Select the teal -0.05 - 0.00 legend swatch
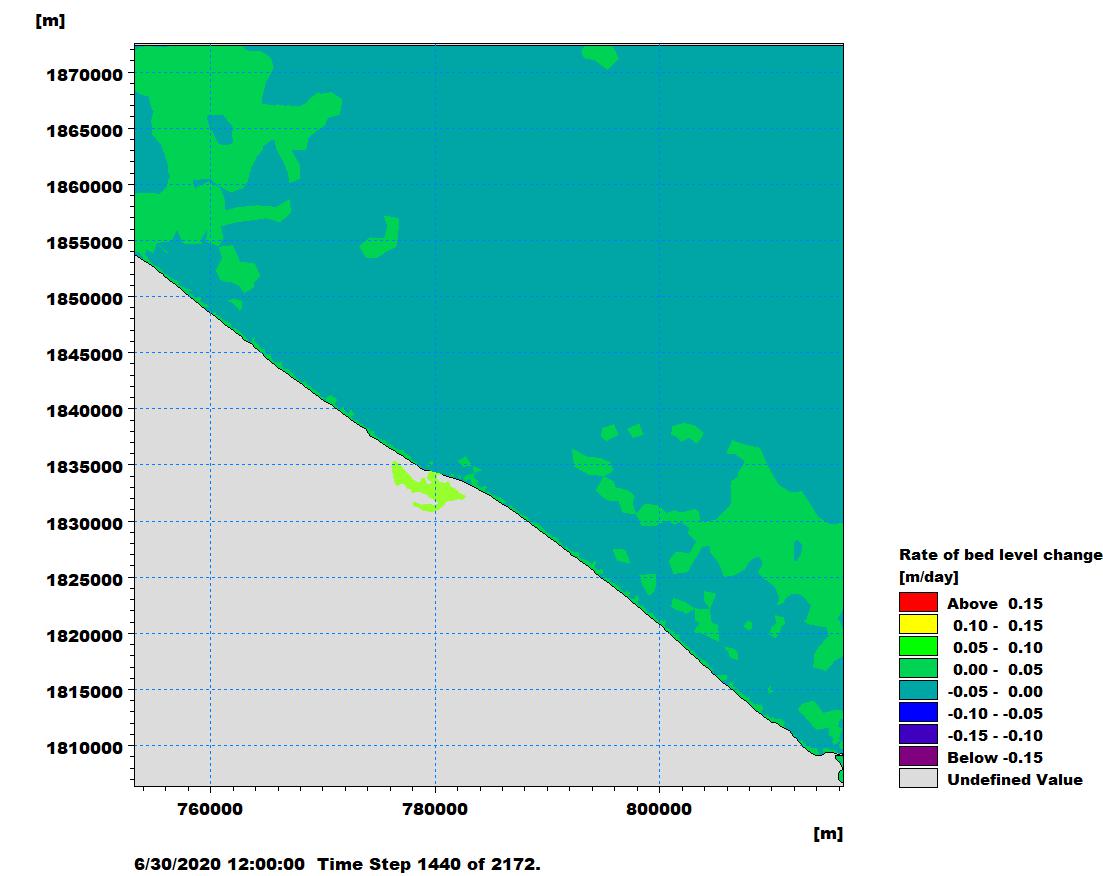The width and height of the screenshot is (1103, 876). (x=918, y=690)
